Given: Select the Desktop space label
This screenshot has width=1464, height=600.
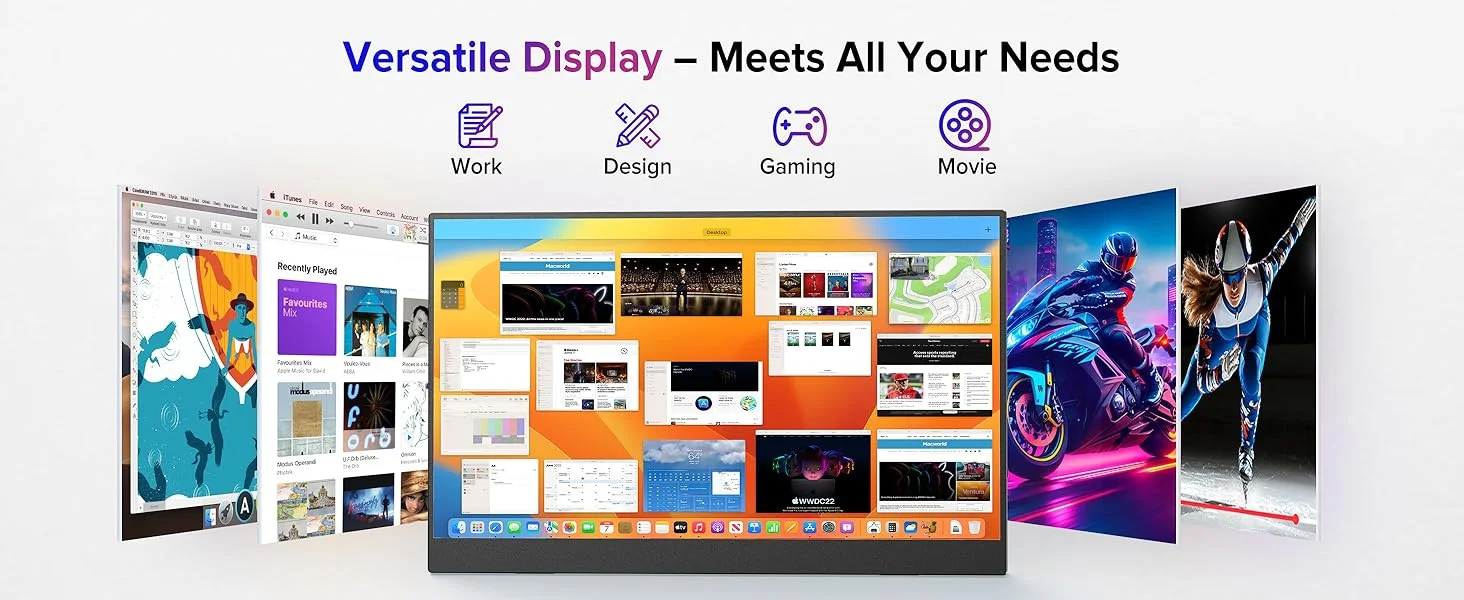Looking at the screenshot, I should pos(717,232).
